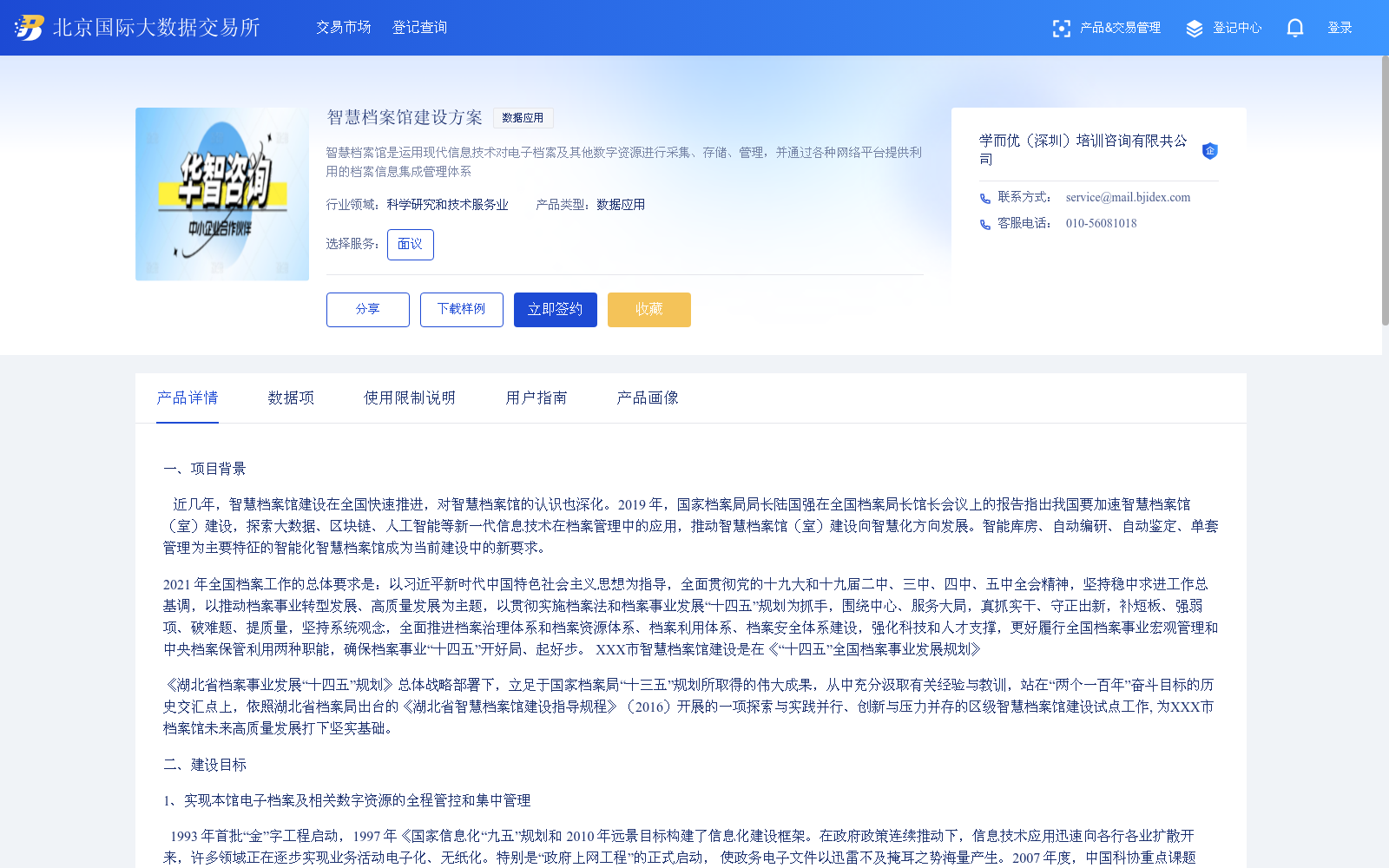Click the 产品类型 value 数据应用

[x=621, y=205]
